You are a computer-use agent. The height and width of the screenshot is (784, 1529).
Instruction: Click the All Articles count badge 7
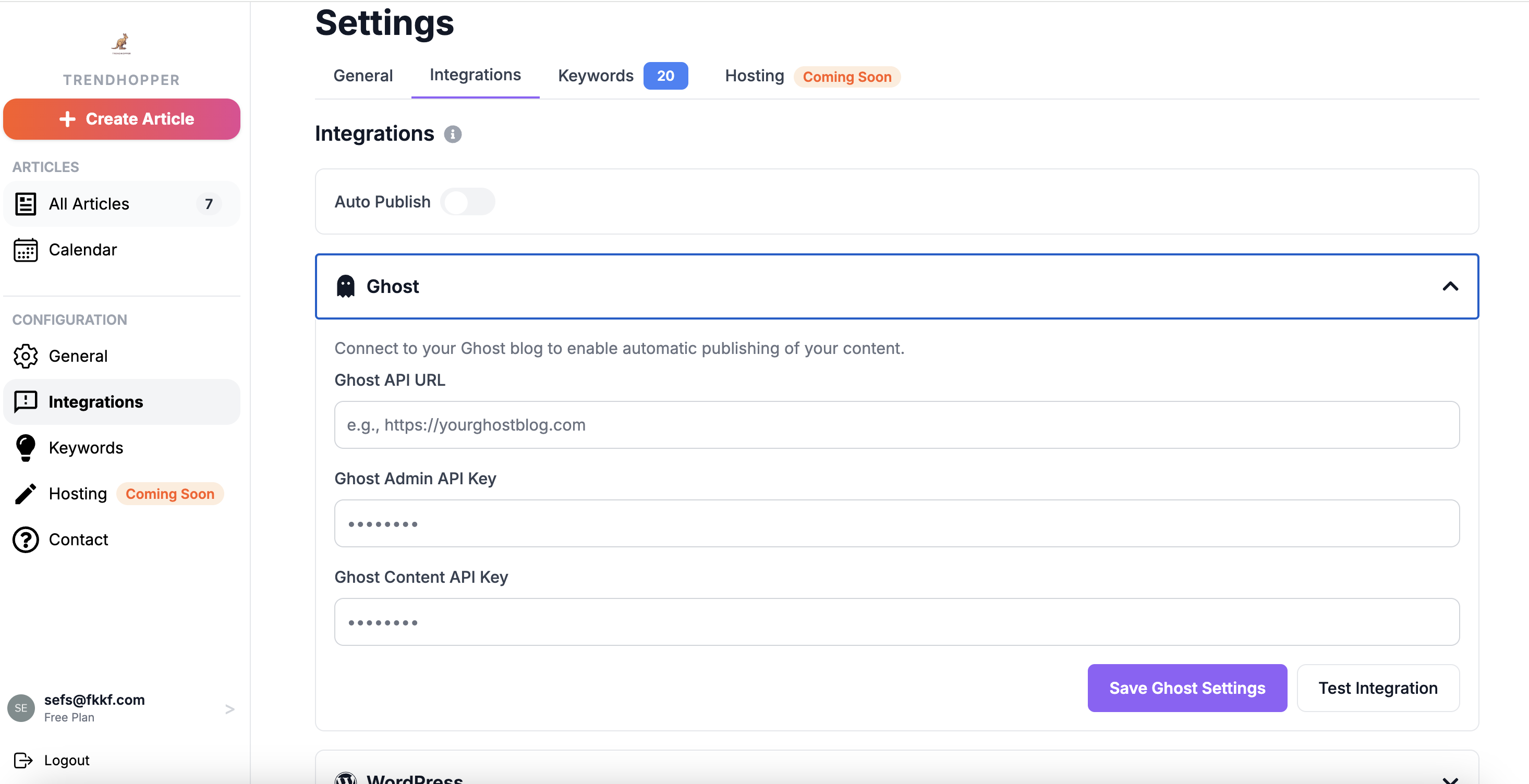[209, 204]
